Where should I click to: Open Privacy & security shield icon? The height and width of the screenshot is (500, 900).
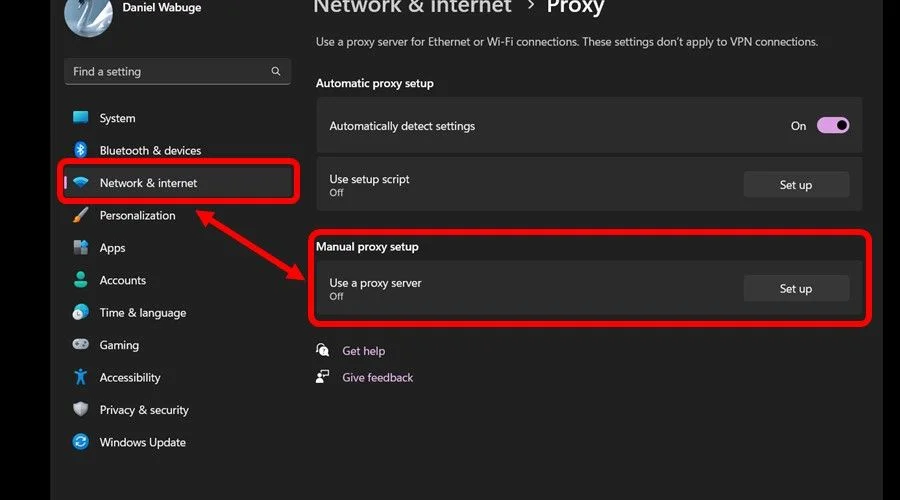tap(80, 409)
